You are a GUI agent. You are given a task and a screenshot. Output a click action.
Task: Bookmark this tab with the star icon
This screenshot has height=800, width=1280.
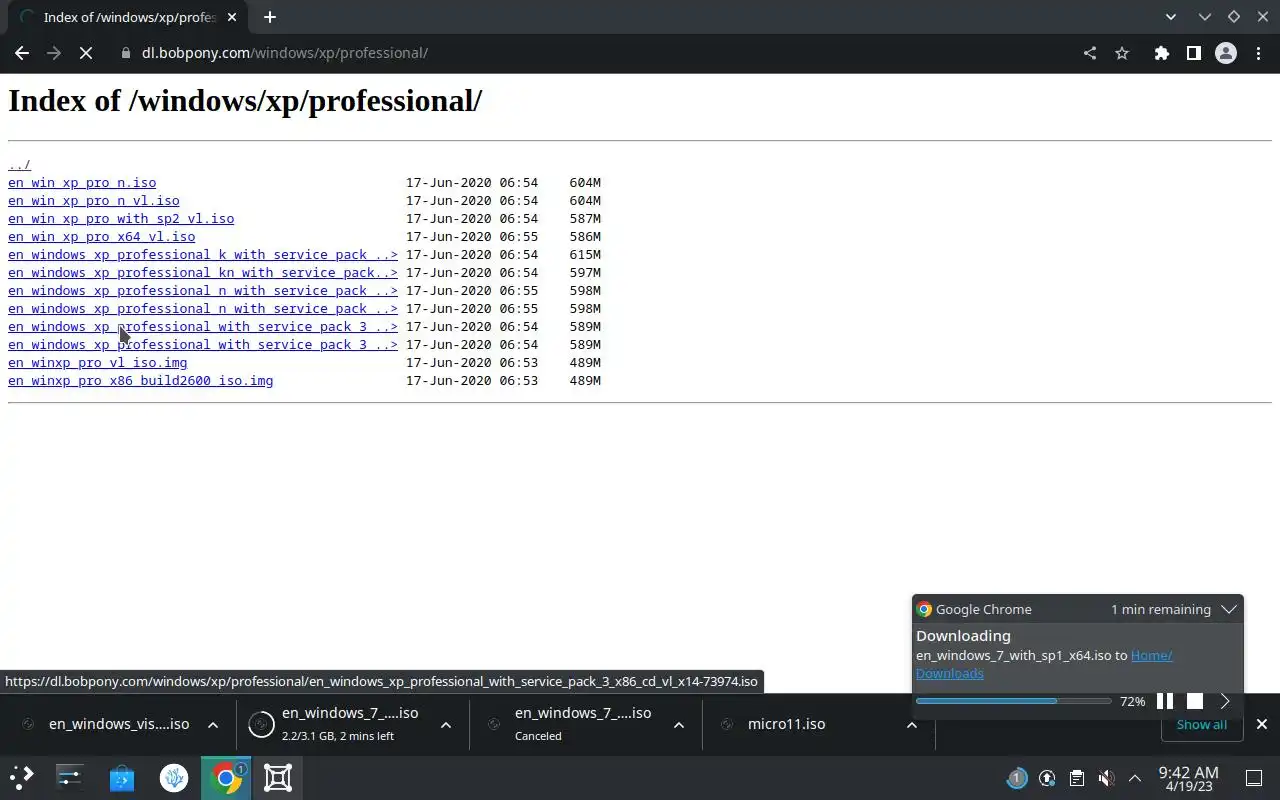click(x=1122, y=53)
